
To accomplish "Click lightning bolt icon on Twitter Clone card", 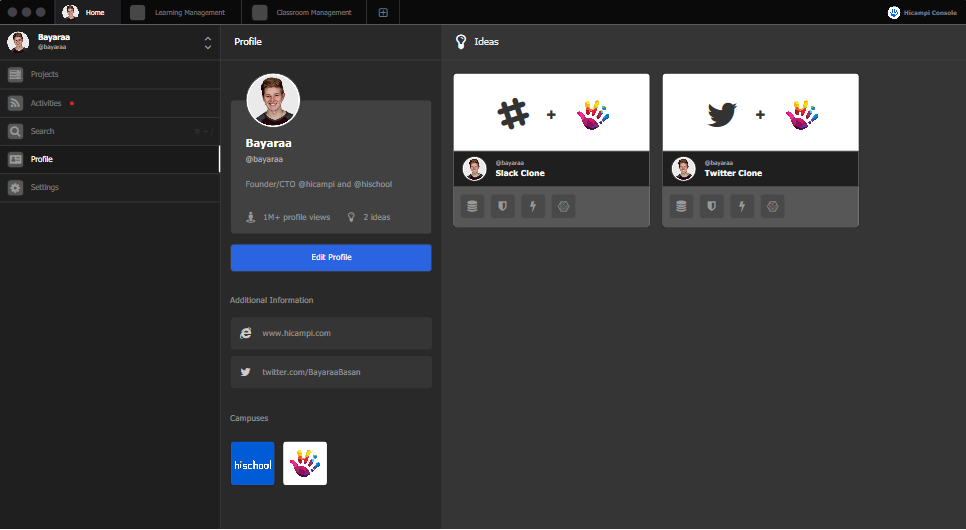I will pyautogui.click(x=742, y=206).
